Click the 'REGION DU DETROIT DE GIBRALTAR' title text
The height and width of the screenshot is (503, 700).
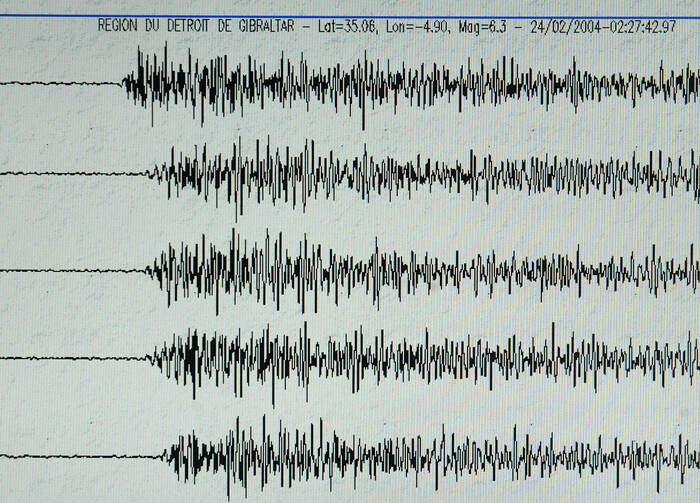[x=197, y=26]
